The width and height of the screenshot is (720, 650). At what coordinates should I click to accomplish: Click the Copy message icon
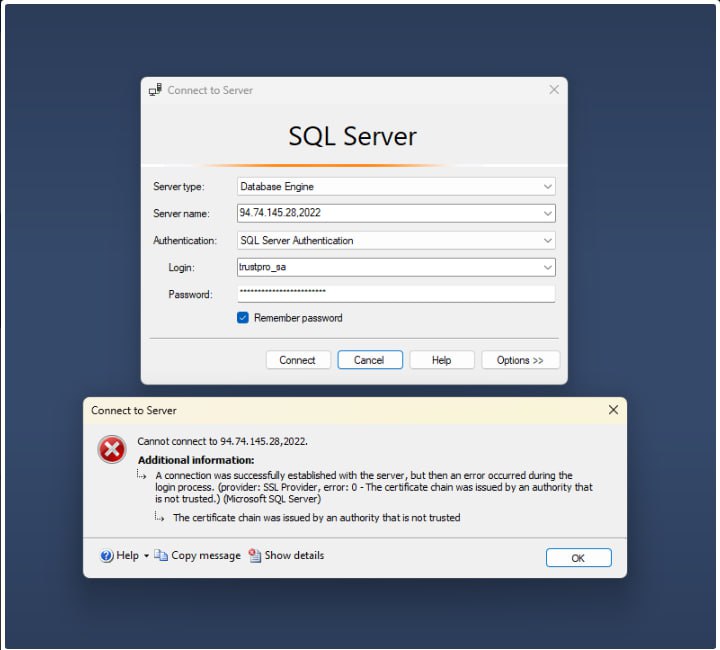click(161, 555)
